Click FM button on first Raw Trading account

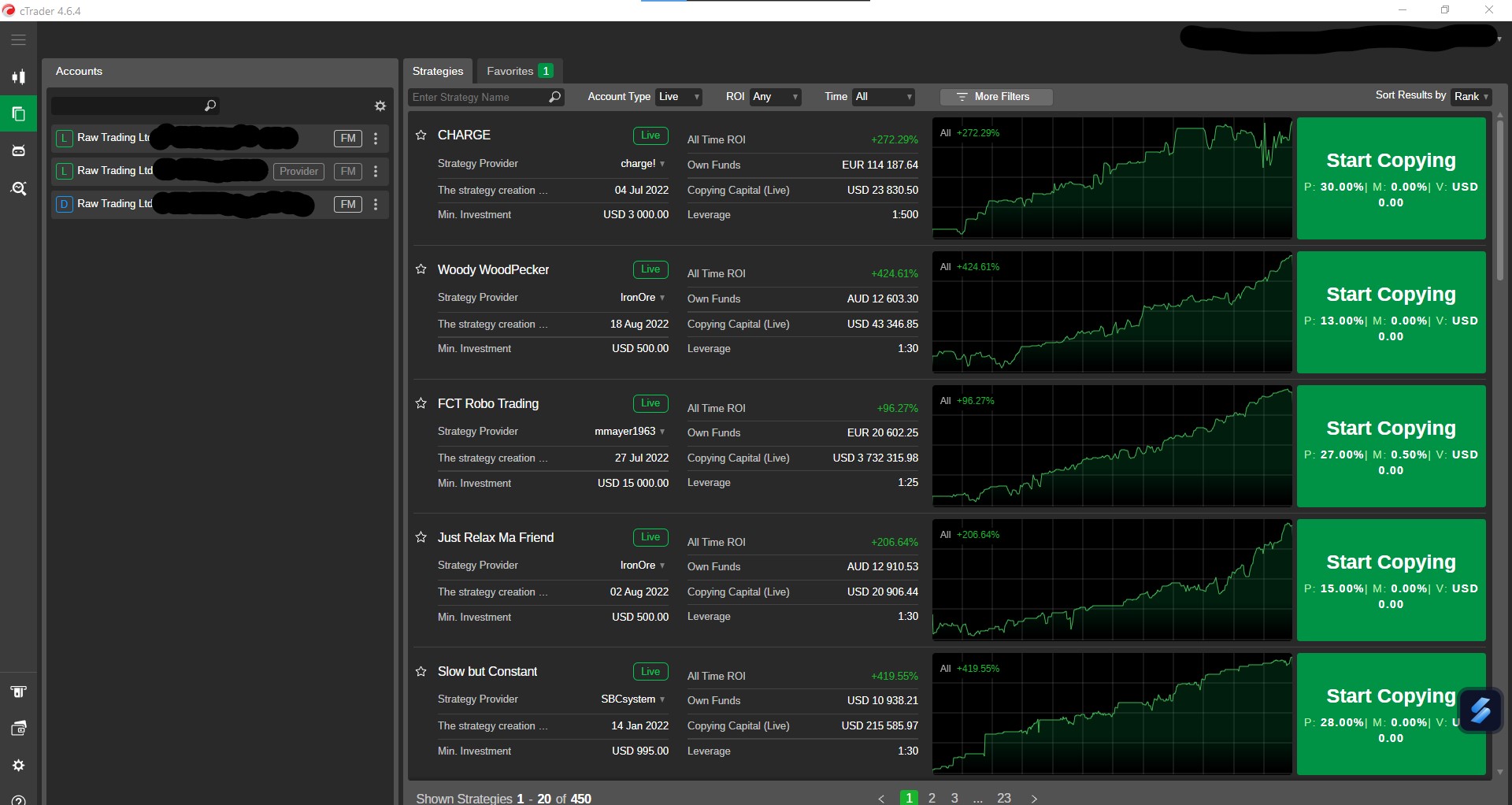[x=348, y=139]
